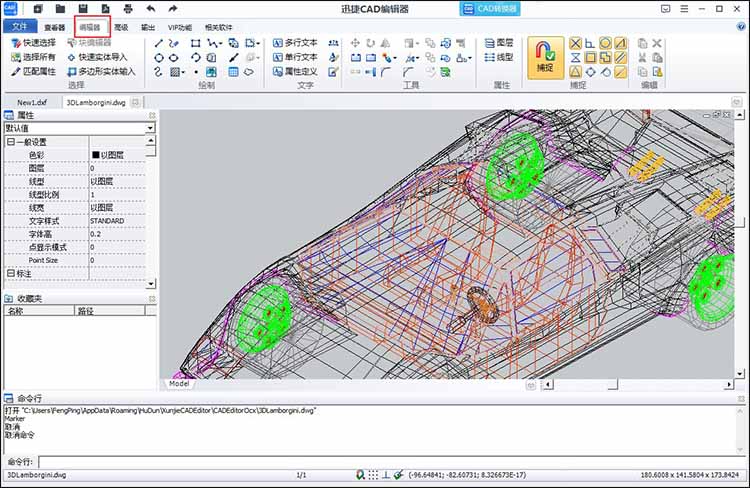Select the Move tool in the Tools group

point(355,43)
